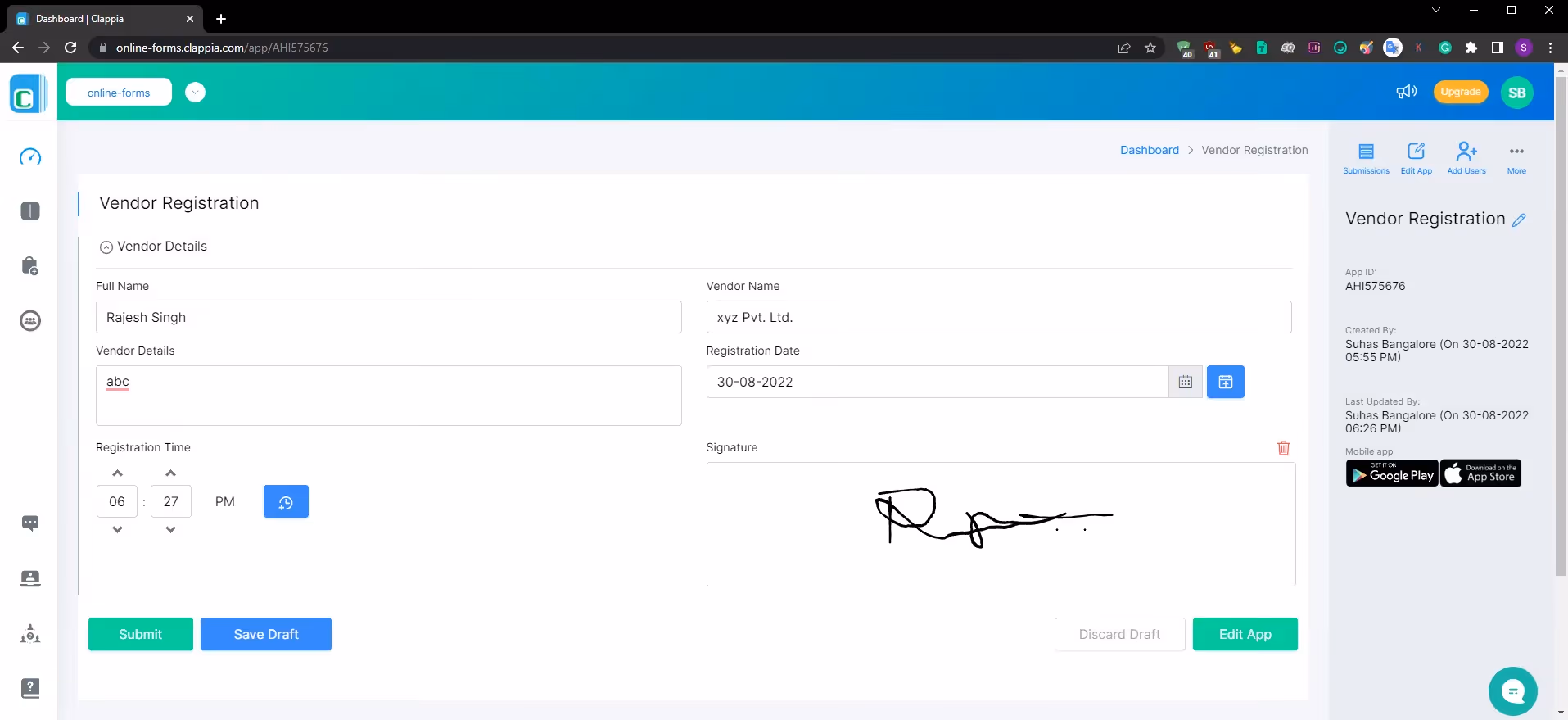
Task: Open the dashboard speedometer sidebar icon
Action: tap(30, 156)
